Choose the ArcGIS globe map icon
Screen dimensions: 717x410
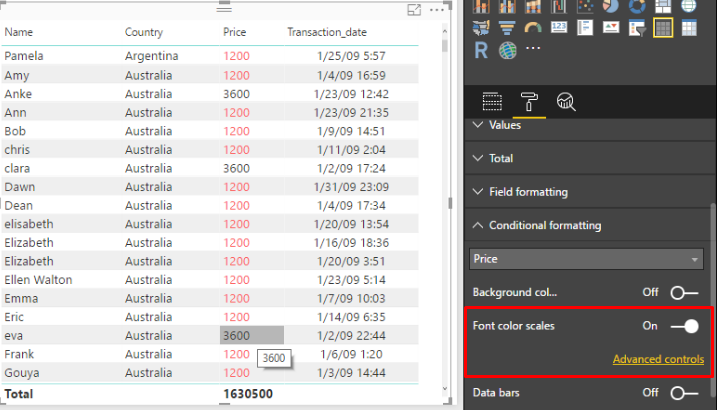pos(507,50)
